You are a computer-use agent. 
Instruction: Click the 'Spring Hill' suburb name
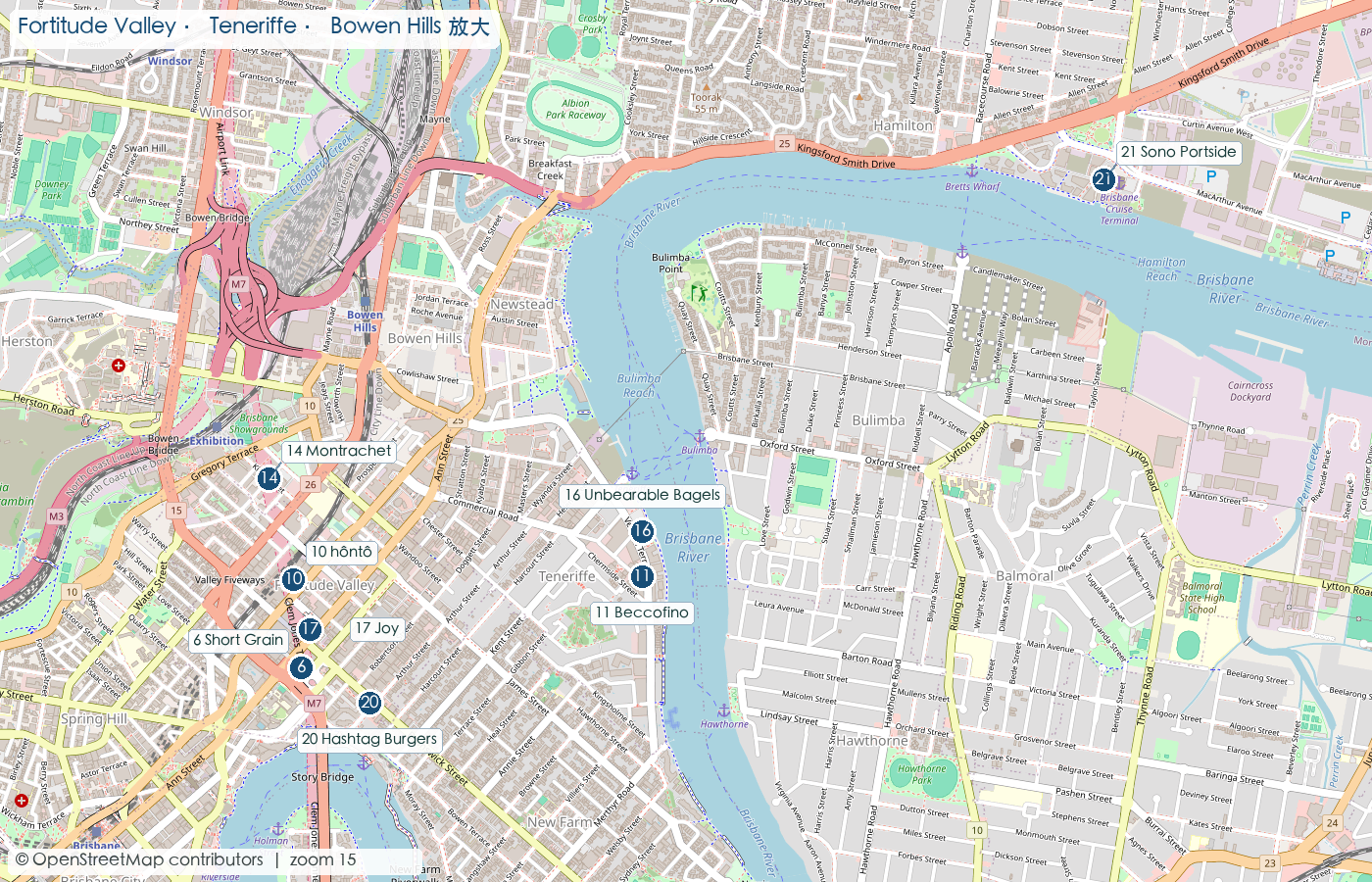[x=94, y=718]
